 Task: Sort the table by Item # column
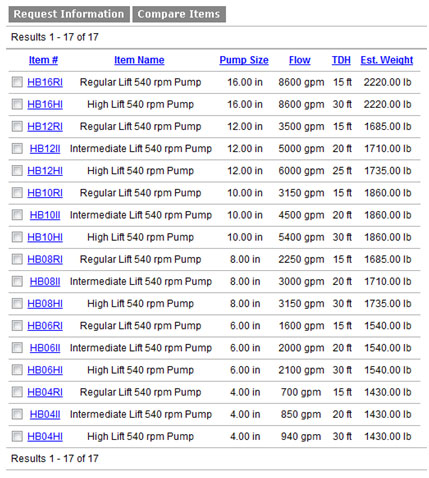click(x=43, y=60)
